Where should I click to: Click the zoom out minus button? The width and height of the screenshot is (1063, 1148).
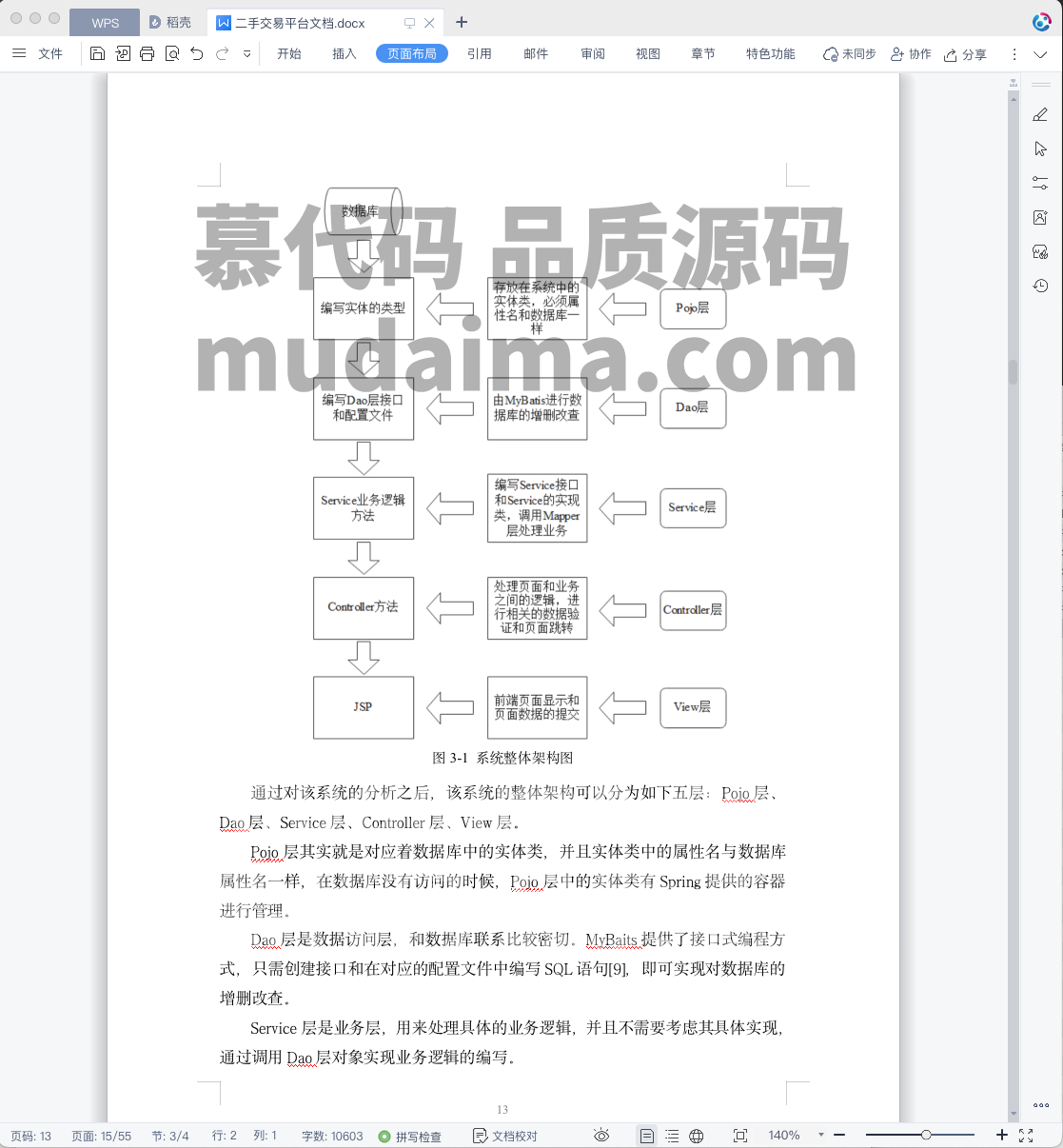839,1136
